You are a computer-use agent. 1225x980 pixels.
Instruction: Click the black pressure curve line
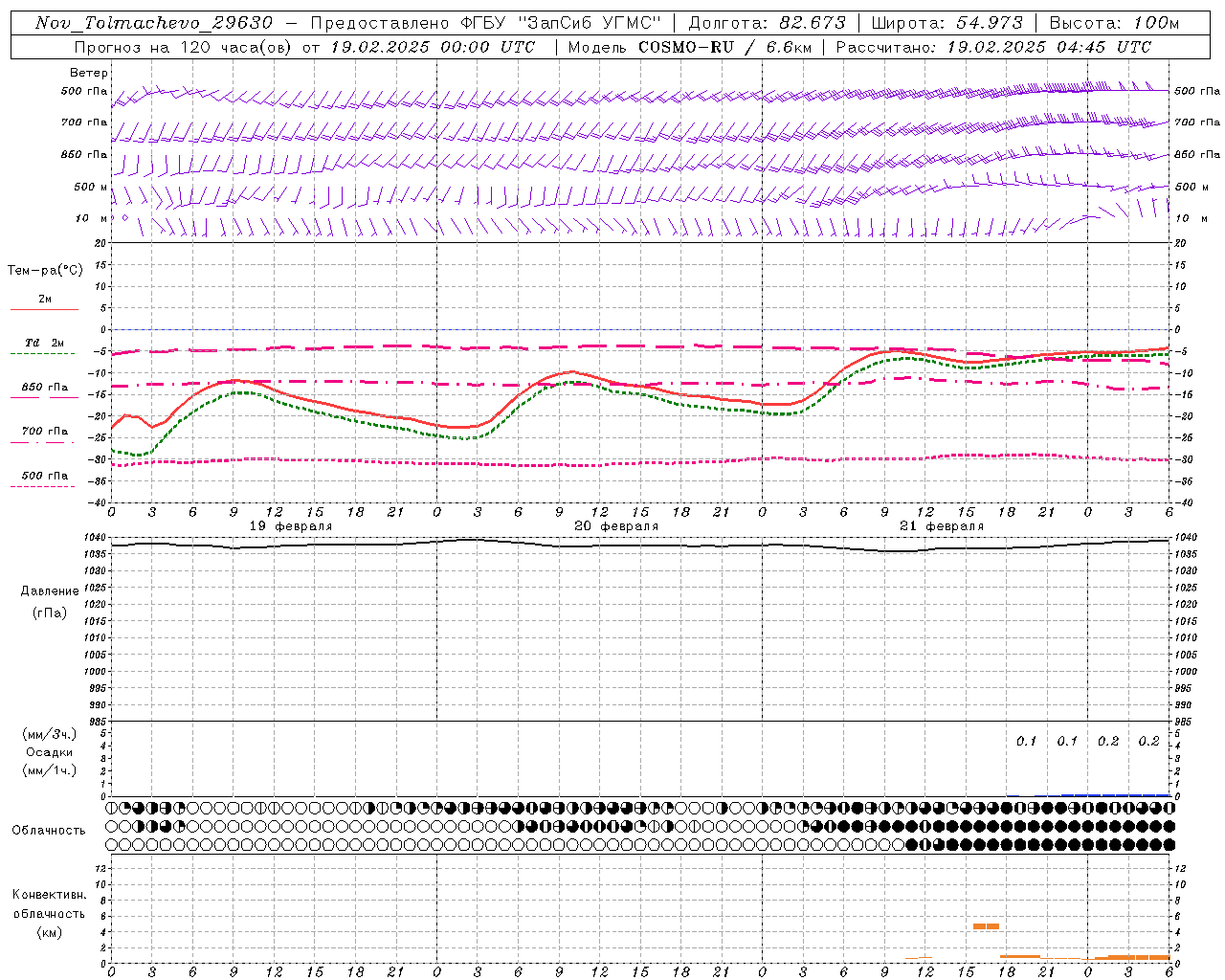(x=640, y=546)
